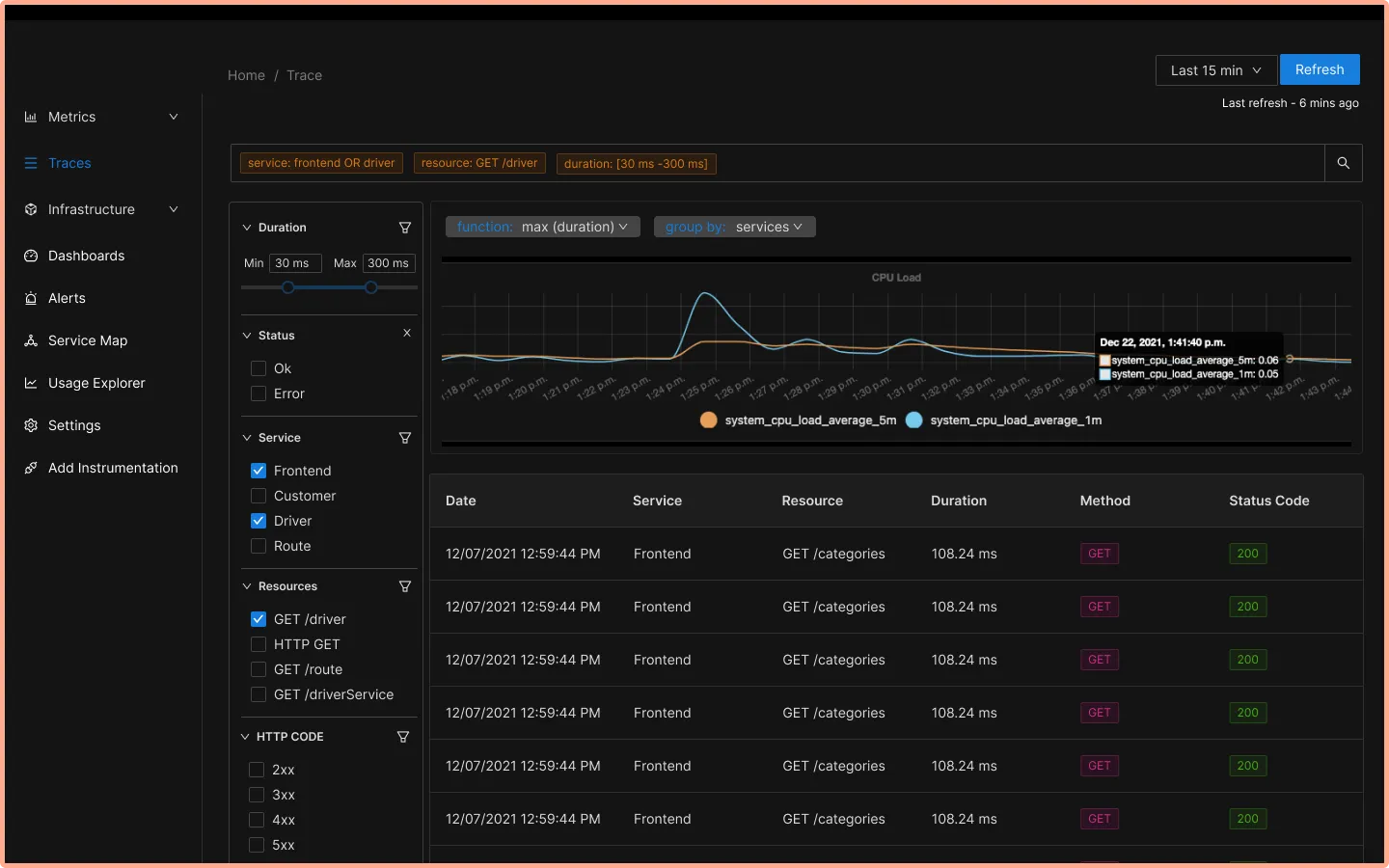The width and height of the screenshot is (1389, 868).
Task: Click the Traces list icon in sidebar
Action: (31, 163)
